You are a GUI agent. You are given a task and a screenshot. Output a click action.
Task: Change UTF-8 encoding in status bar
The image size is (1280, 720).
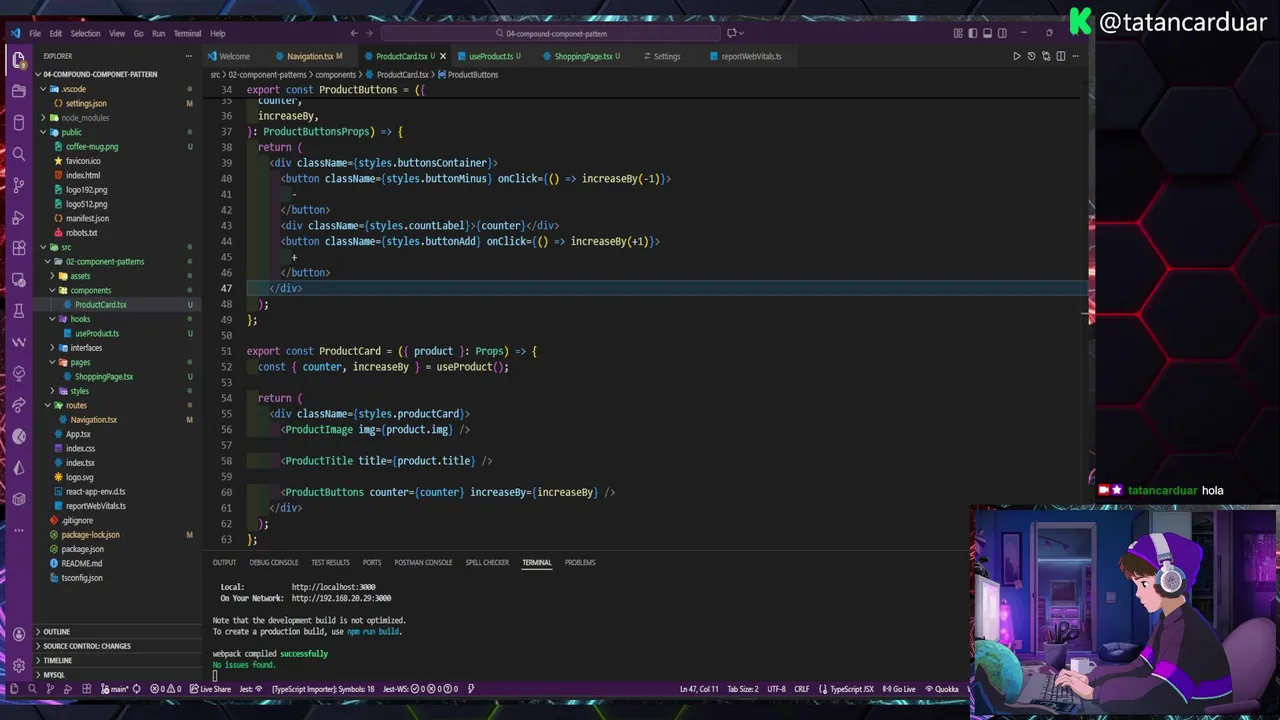(775, 689)
